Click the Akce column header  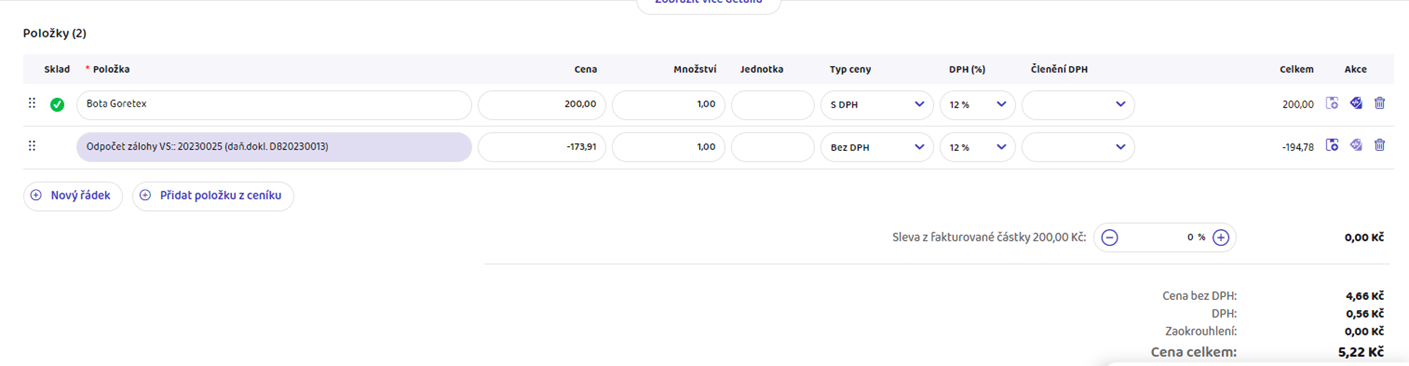pos(1355,69)
